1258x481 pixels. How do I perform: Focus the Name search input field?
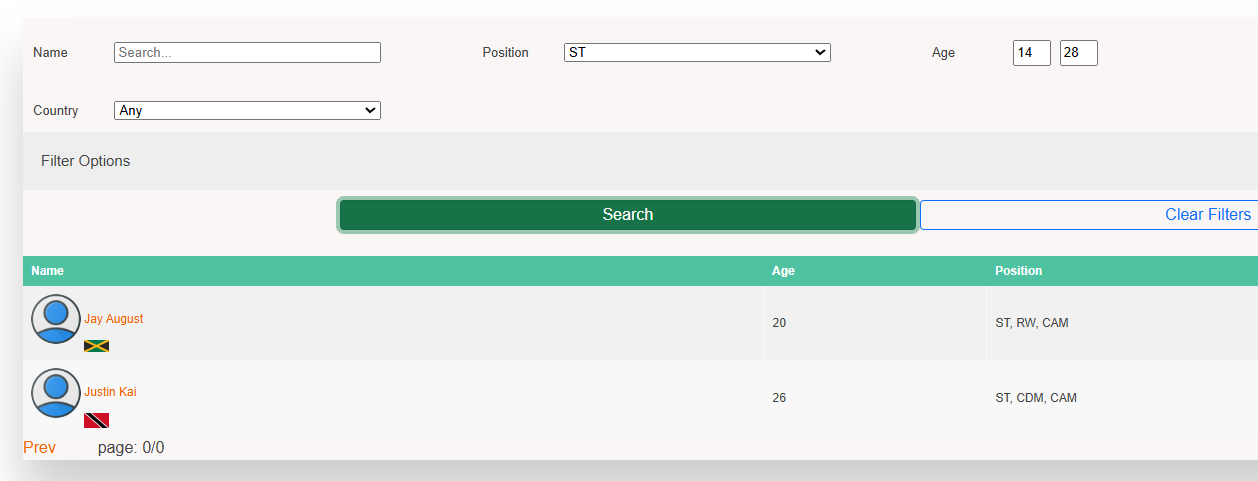click(247, 52)
